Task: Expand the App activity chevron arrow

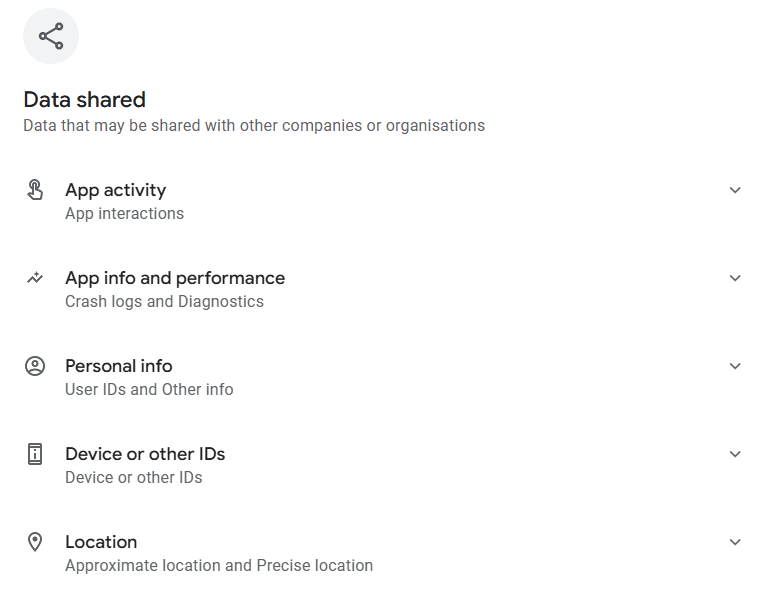Action: 735,190
